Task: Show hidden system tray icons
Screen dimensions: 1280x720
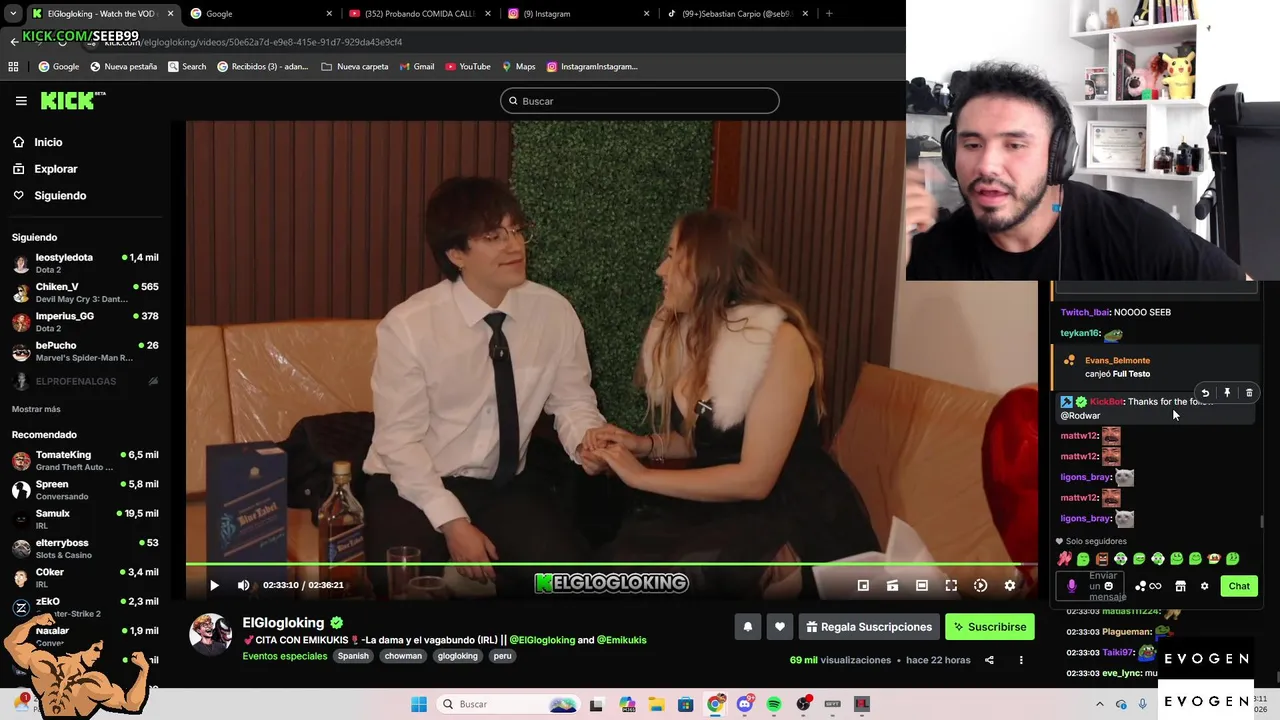Action: click(x=1100, y=704)
